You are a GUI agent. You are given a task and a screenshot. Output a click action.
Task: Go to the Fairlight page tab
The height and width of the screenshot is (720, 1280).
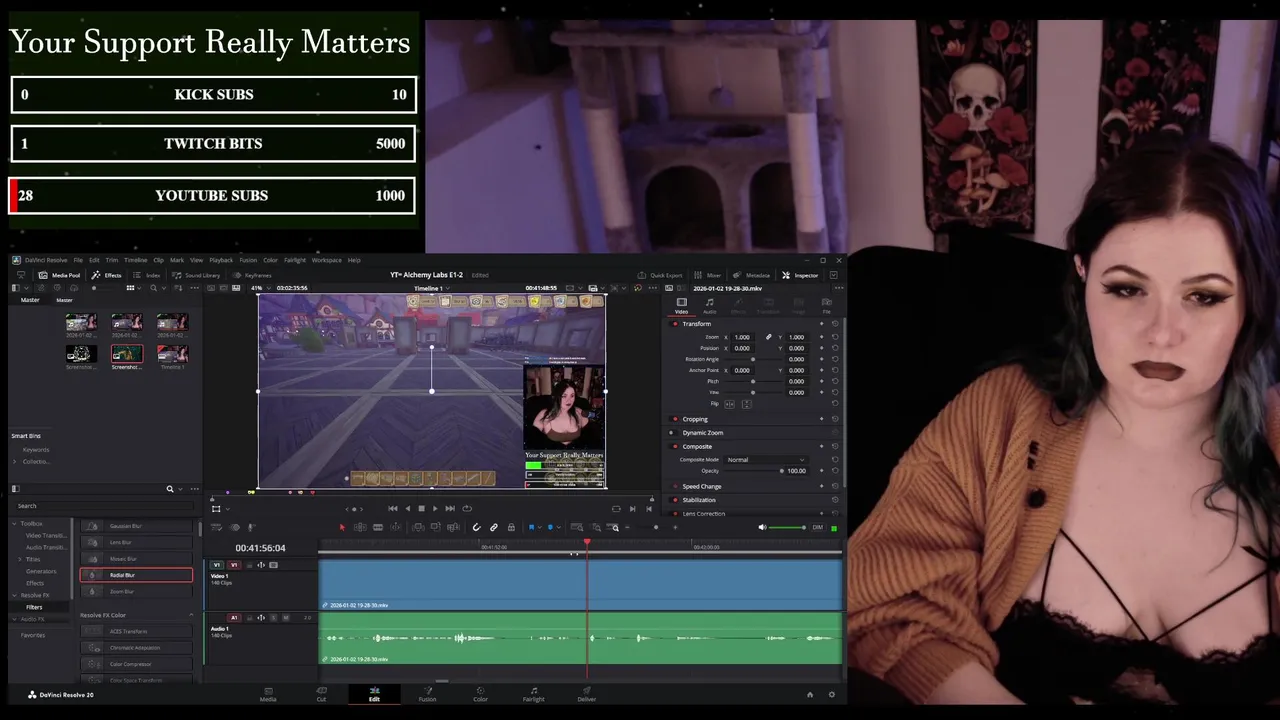click(534, 694)
